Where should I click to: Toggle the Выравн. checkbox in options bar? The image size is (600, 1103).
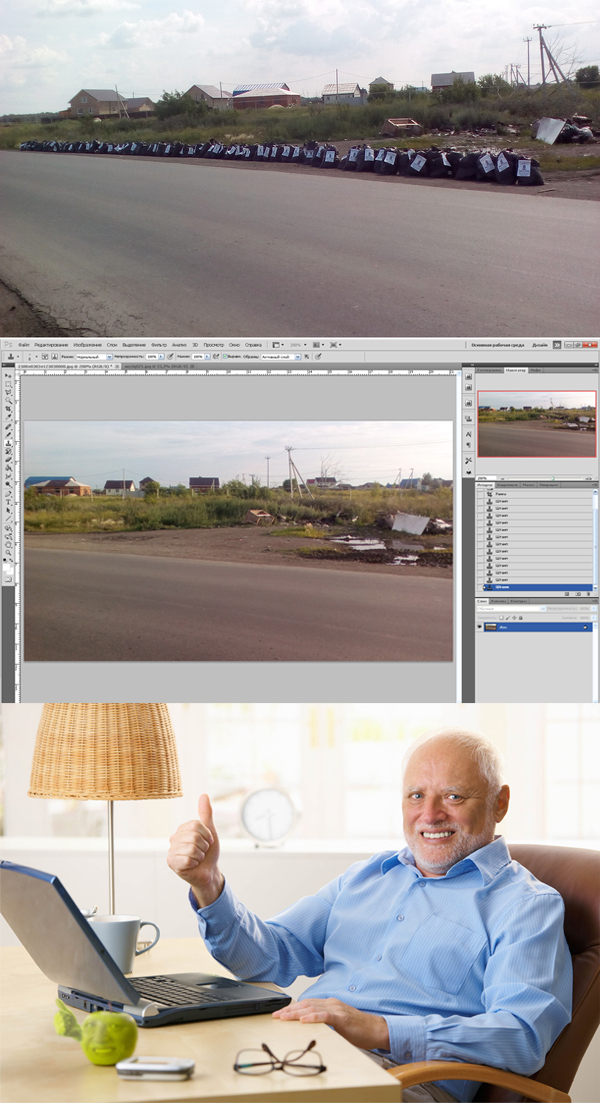224,356
